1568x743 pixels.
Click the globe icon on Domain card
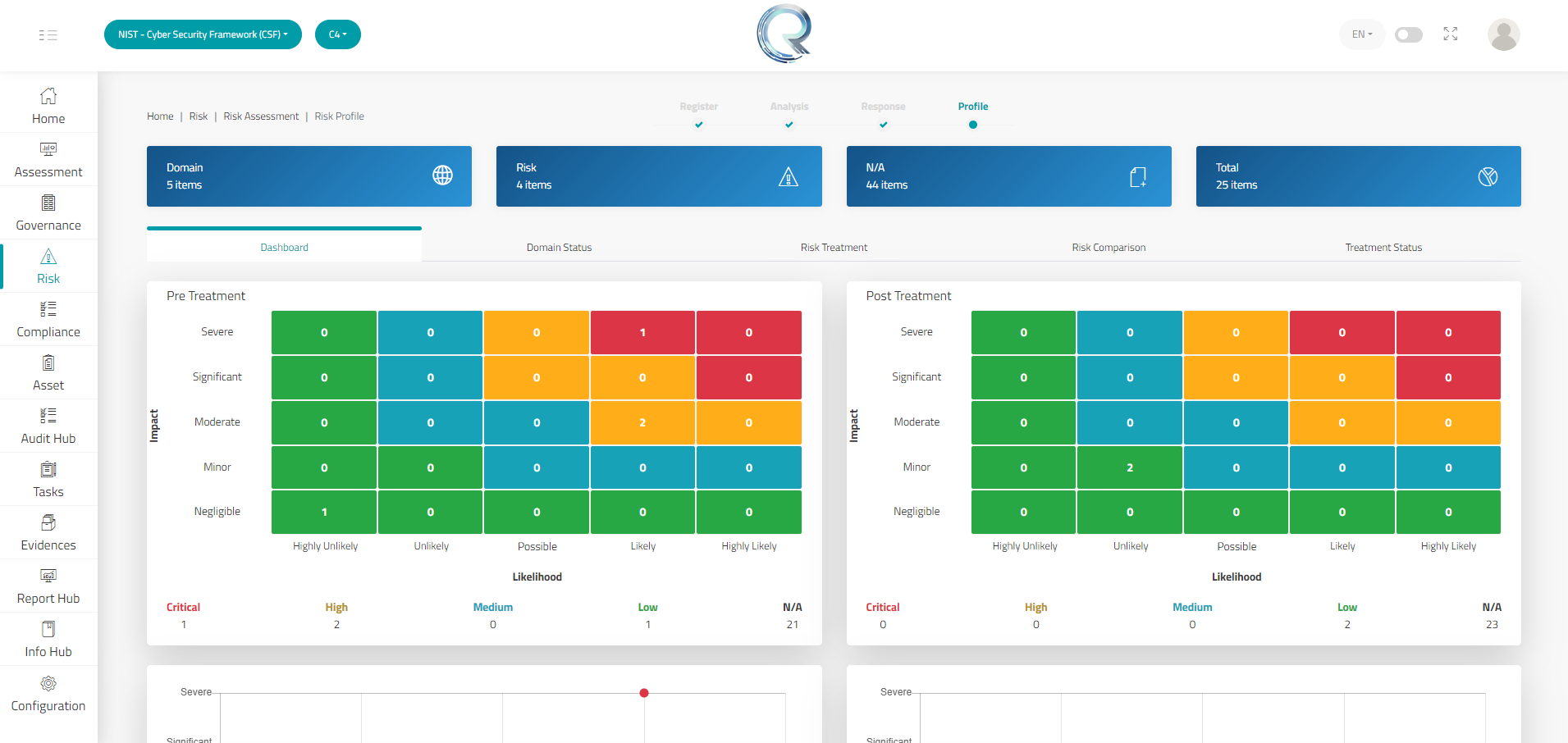tap(442, 175)
